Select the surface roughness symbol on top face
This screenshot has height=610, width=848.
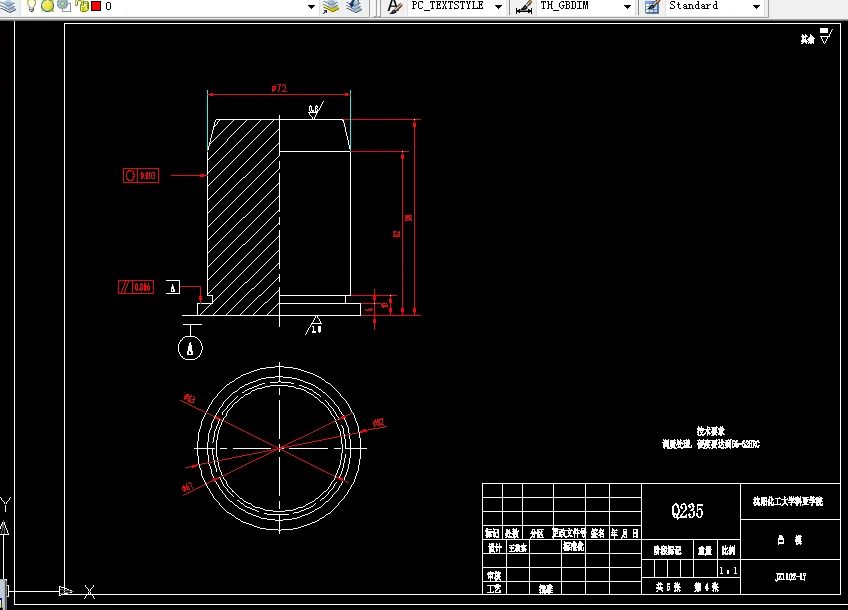(x=316, y=110)
